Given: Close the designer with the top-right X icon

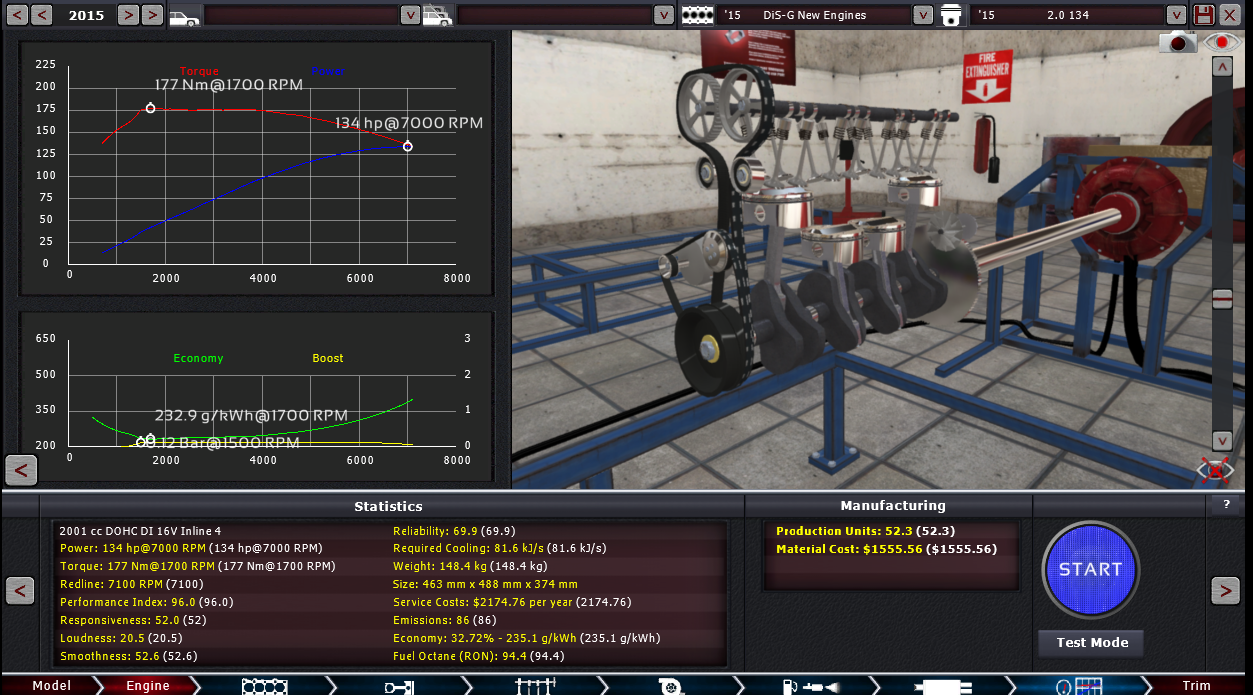Looking at the screenshot, I should (1232, 15).
